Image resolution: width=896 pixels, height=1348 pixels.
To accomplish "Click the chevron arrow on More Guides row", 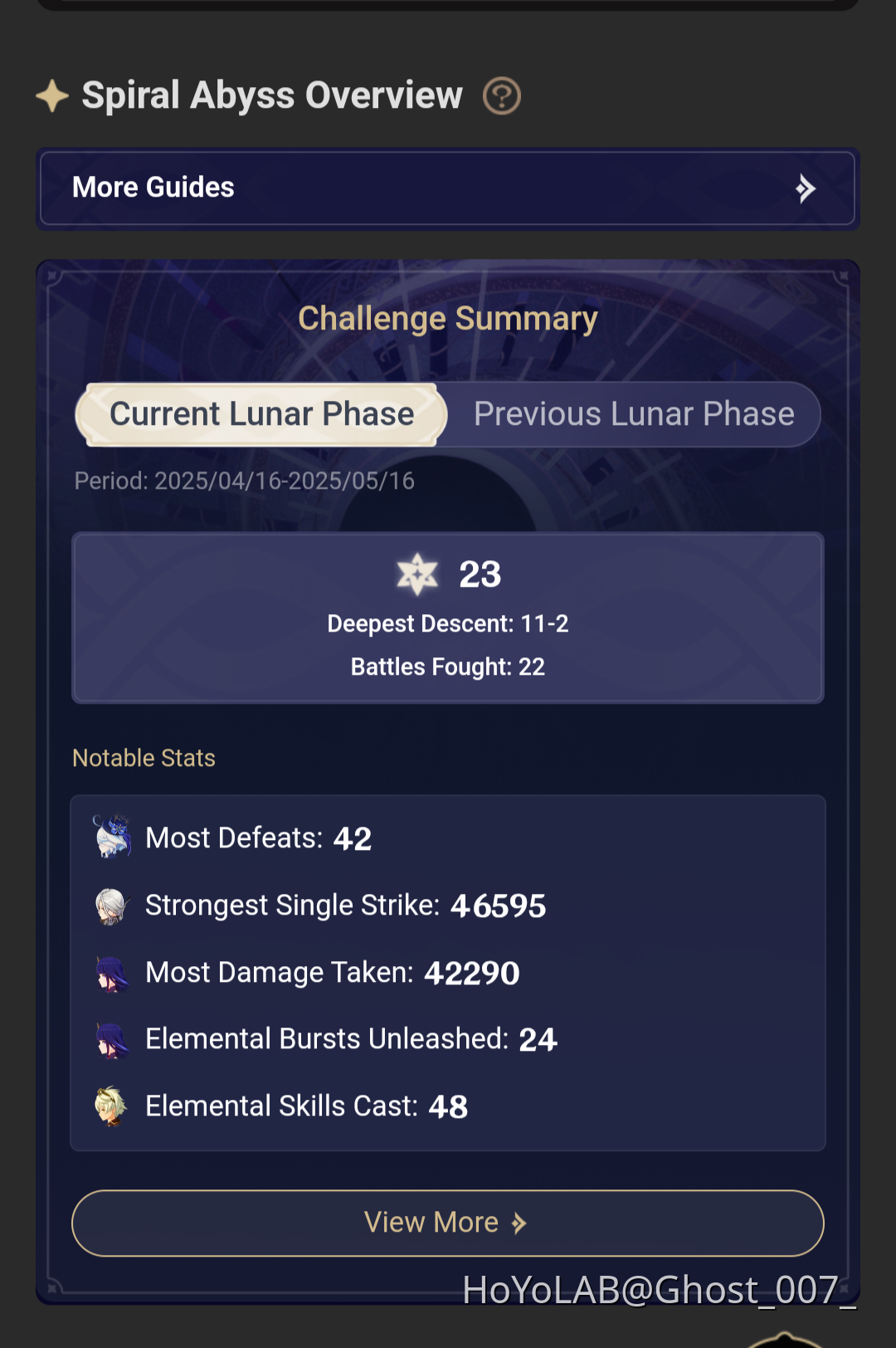I will coord(803,188).
